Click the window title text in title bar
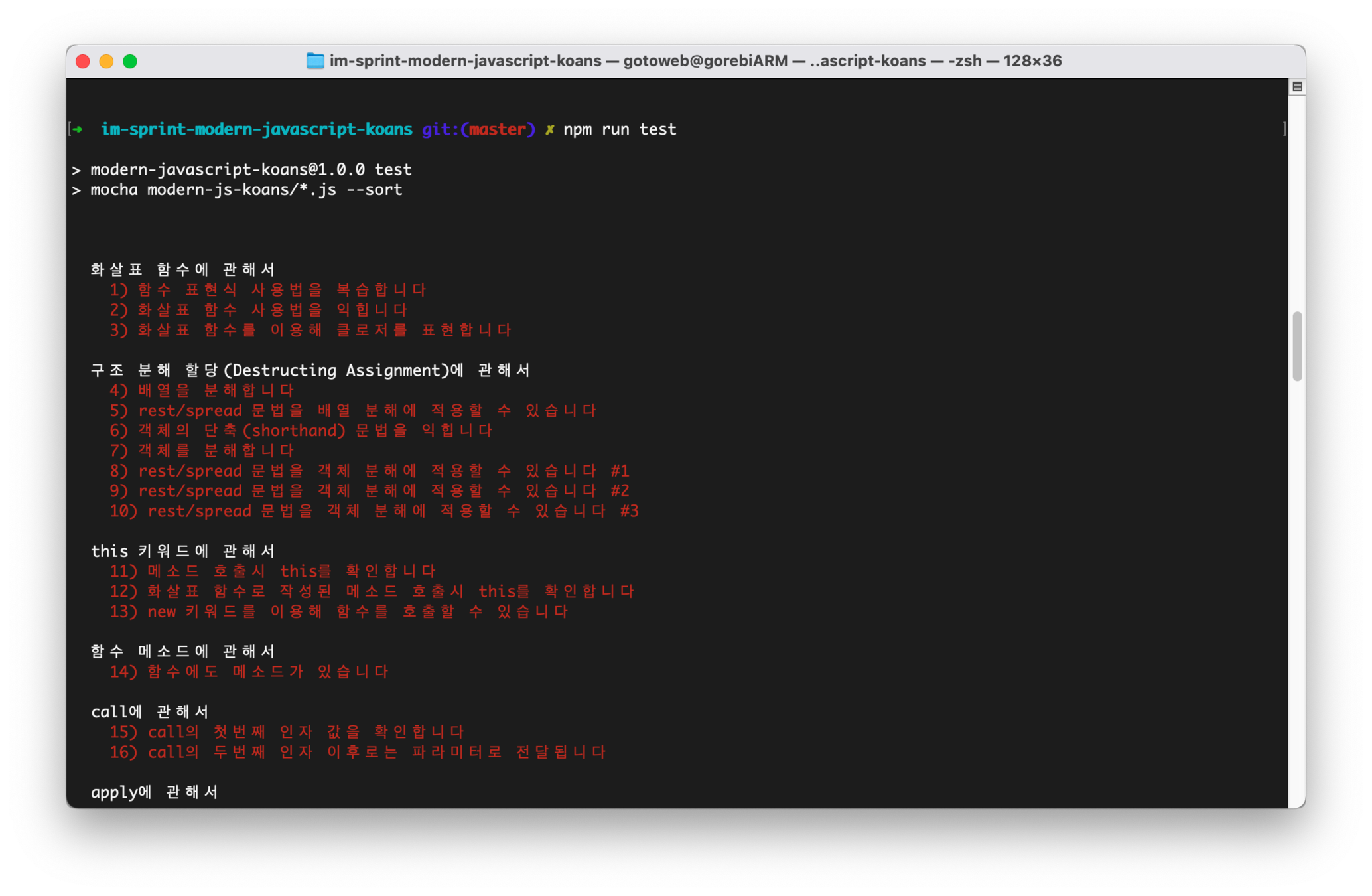This screenshot has width=1372, height=896. [x=695, y=61]
